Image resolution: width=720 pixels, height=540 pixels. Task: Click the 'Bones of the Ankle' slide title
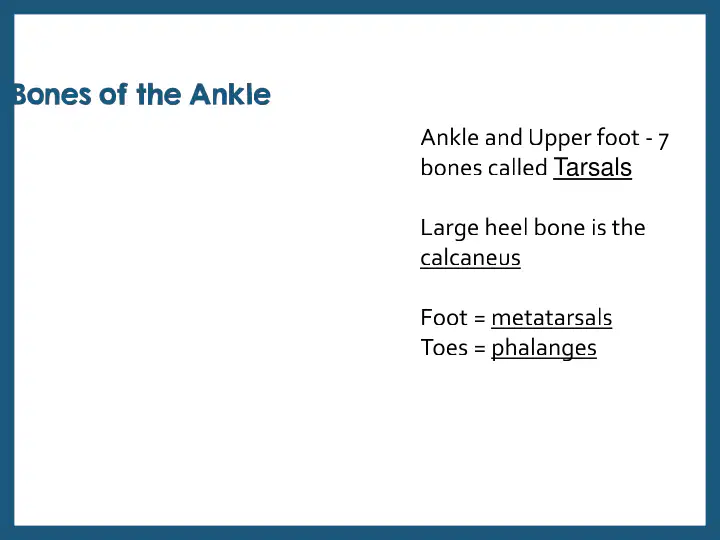tap(142, 95)
